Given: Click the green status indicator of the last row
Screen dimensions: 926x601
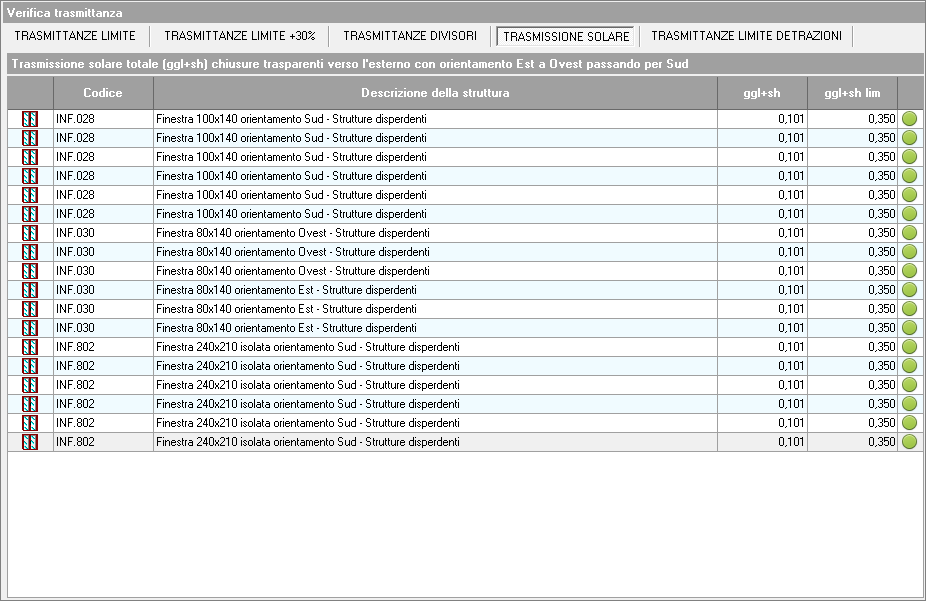Looking at the screenshot, I should tap(910, 442).
